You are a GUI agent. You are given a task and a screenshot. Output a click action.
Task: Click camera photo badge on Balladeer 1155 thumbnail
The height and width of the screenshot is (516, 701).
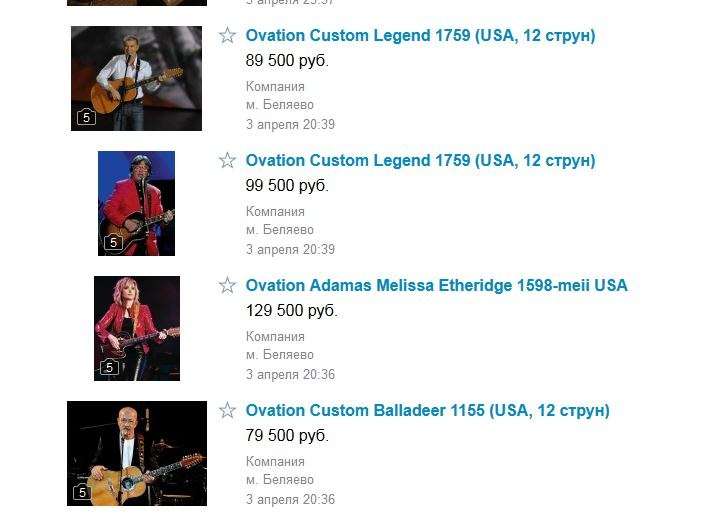(x=82, y=492)
